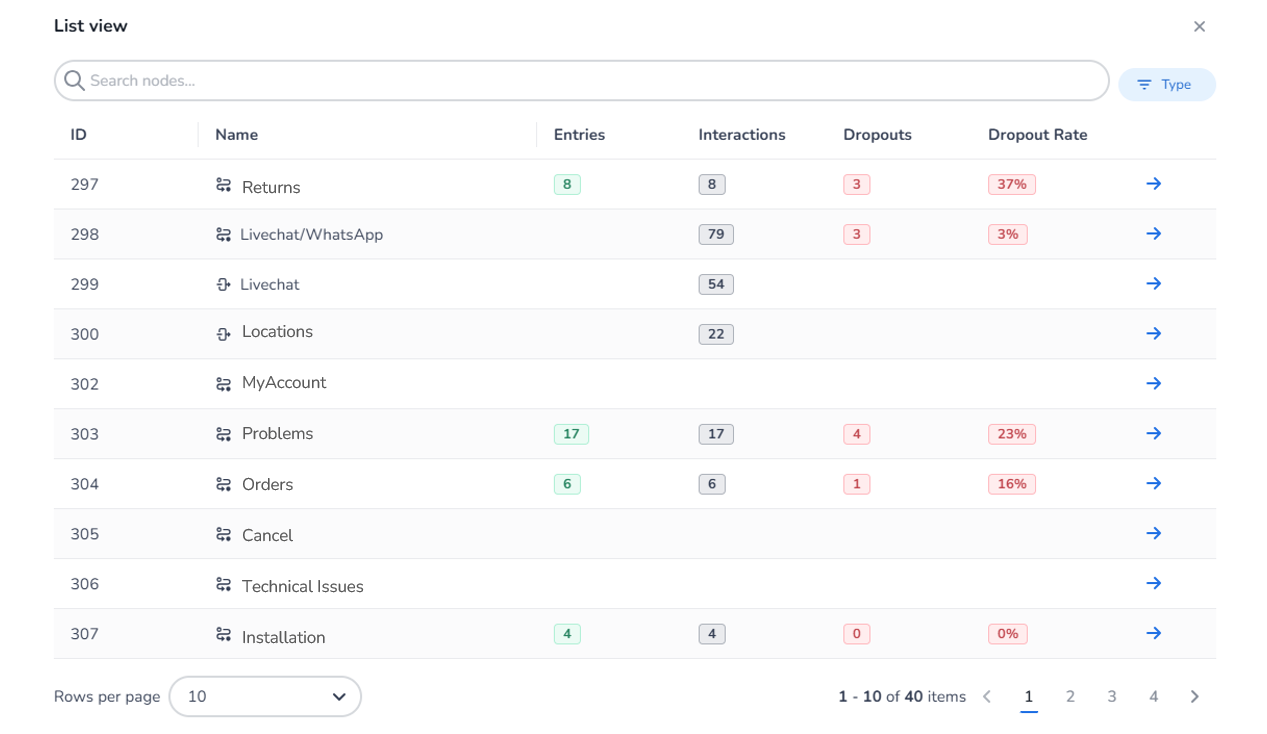Sort by the Dropout Rate column header
Screen dimensions: 1267x734
pyautogui.click(x=1037, y=135)
